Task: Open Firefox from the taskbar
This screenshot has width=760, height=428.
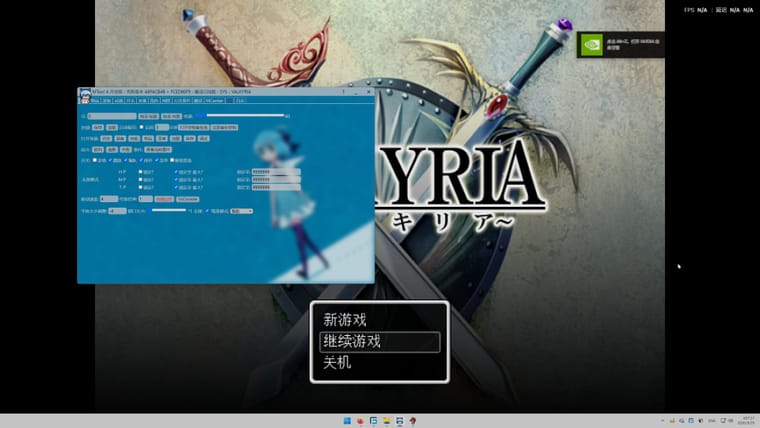Action: click(x=360, y=421)
